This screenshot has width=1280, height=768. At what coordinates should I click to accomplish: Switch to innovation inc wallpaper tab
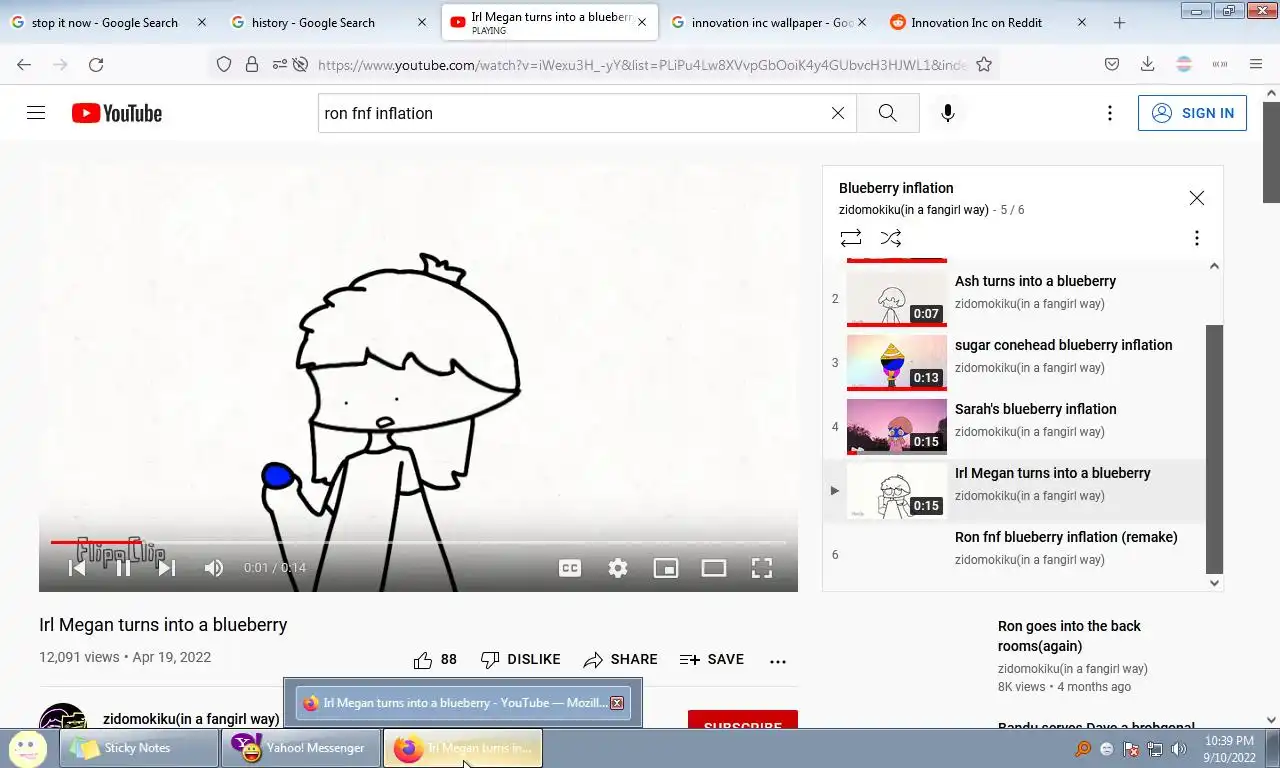[x=772, y=22]
